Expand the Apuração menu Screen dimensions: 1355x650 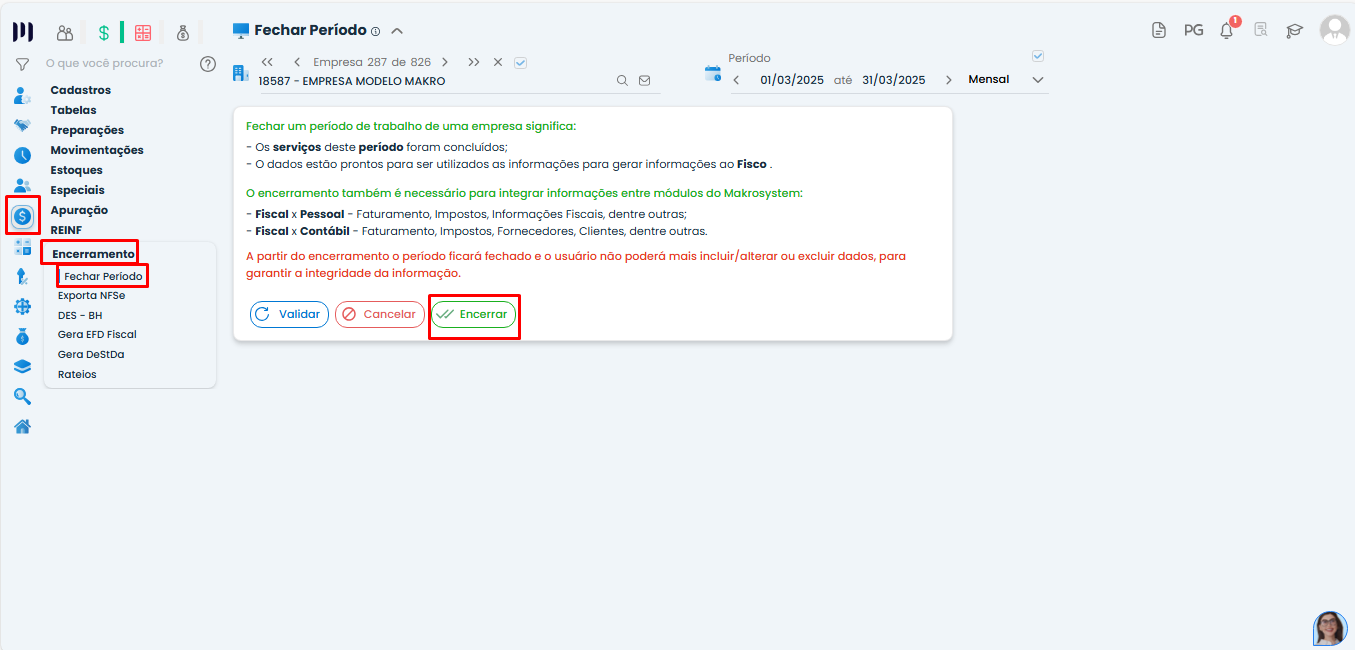(x=79, y=210)
